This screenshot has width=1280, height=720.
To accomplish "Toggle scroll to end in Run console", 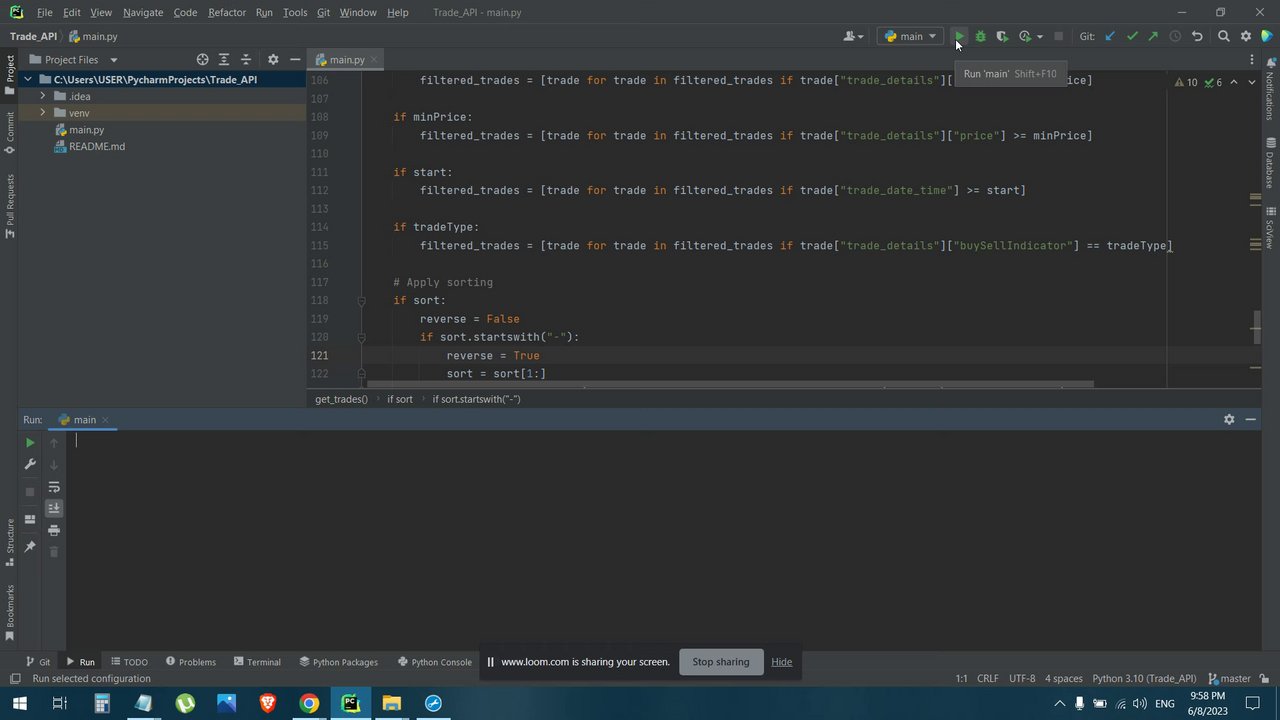I will click(x=54, y=508).
